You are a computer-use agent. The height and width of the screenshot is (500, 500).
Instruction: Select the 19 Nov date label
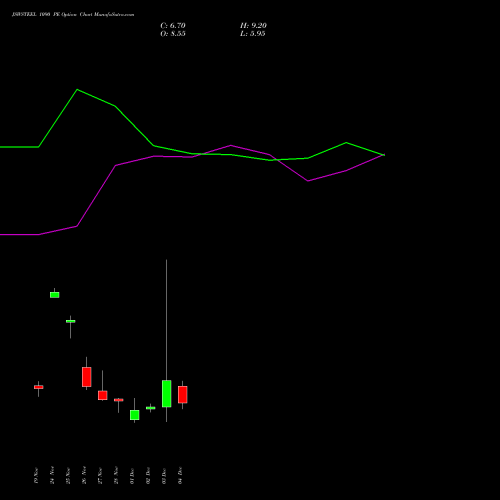point(36,476)
